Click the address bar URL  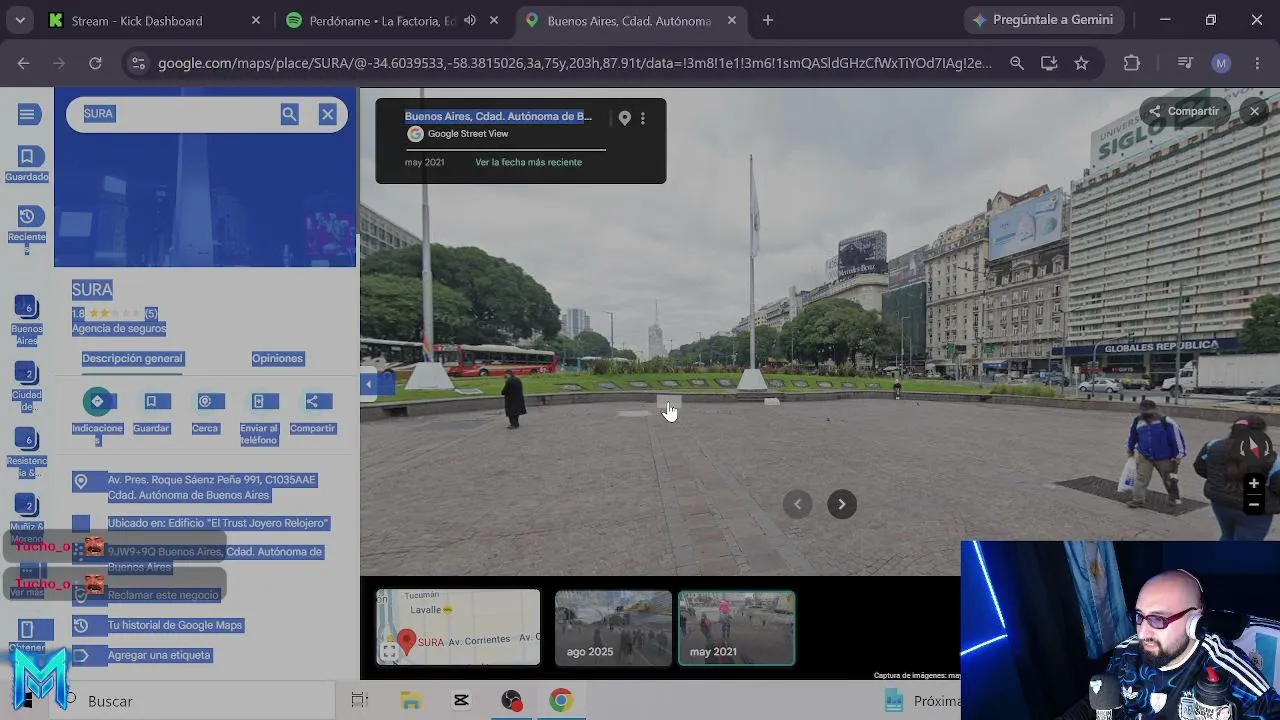pos(575,63)
